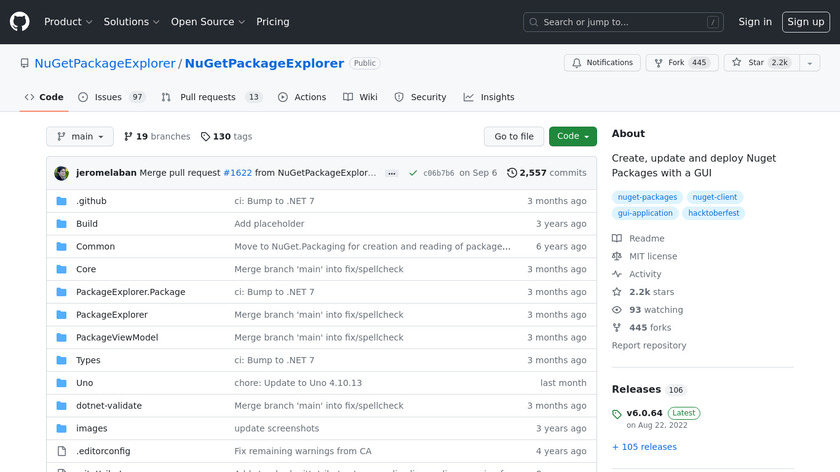Click 'chore: Update to Uno 4.10.13' commit message
Viewport: 840px width, 472px height.
(298, 383)
